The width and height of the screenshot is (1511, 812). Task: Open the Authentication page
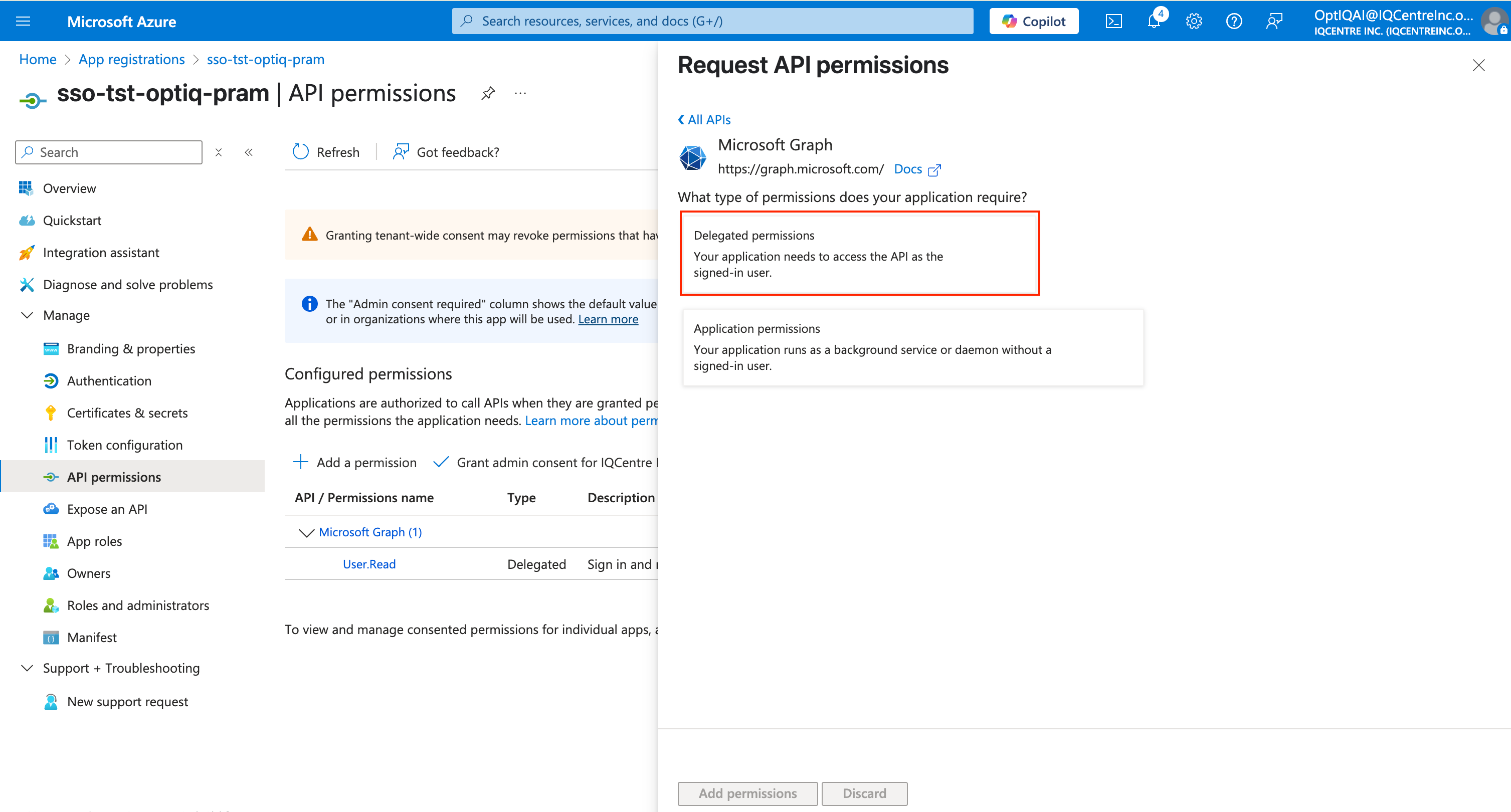[x=109, y=381]
